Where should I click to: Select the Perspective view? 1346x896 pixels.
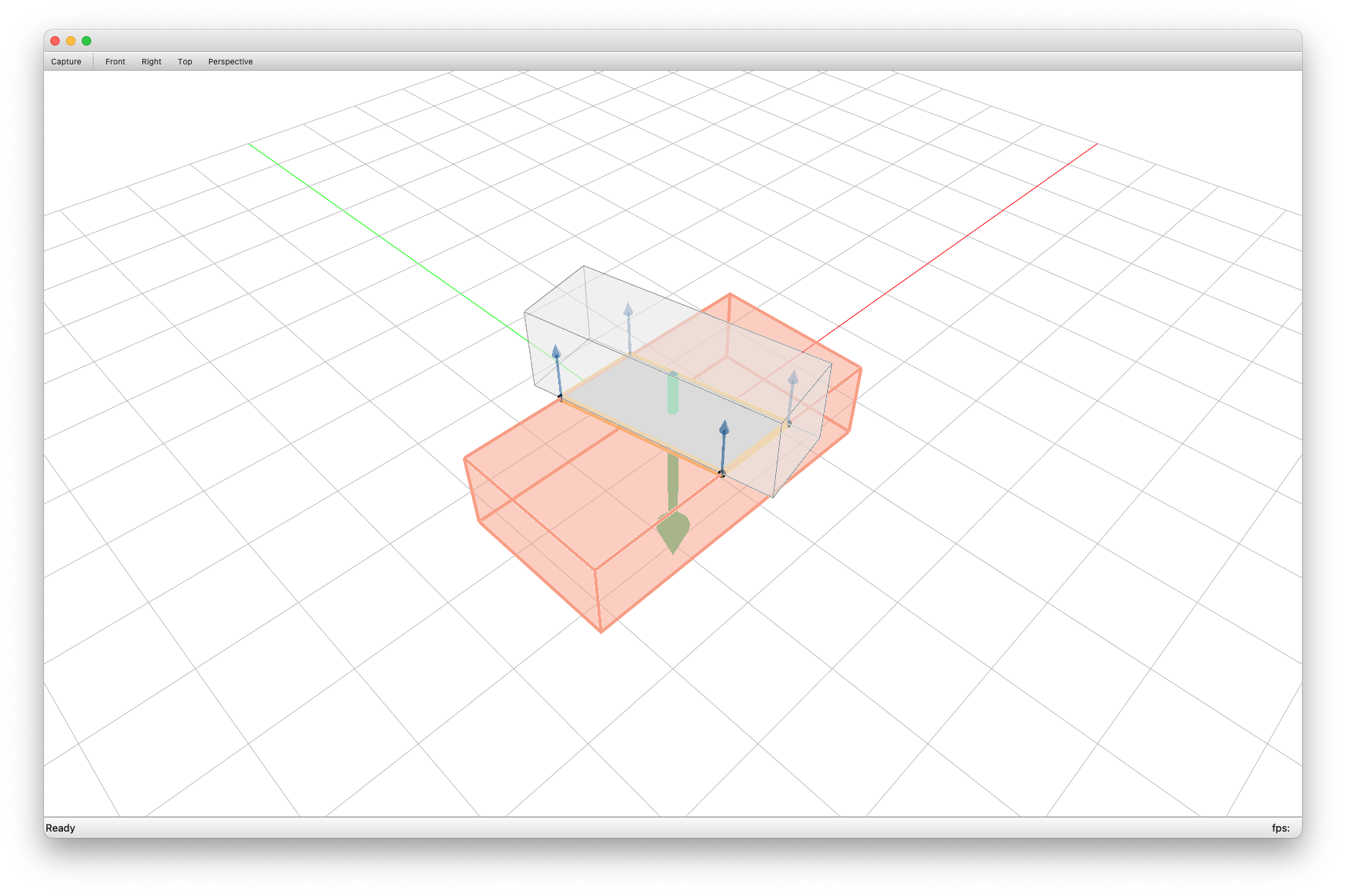[230, 61]
